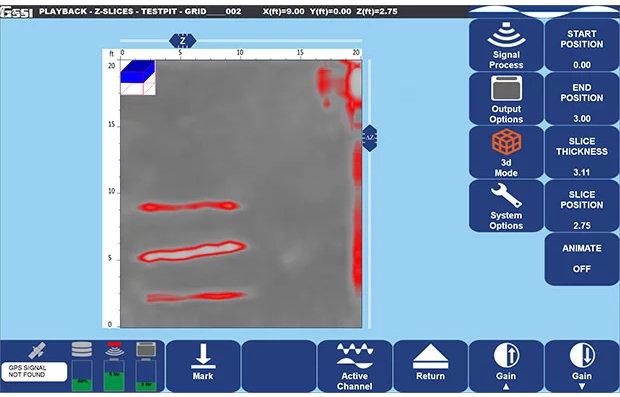620x397 pixels.
Task: Click the GPS SIGNAL NOT FOUND status
Action: (x=34, y=371)
